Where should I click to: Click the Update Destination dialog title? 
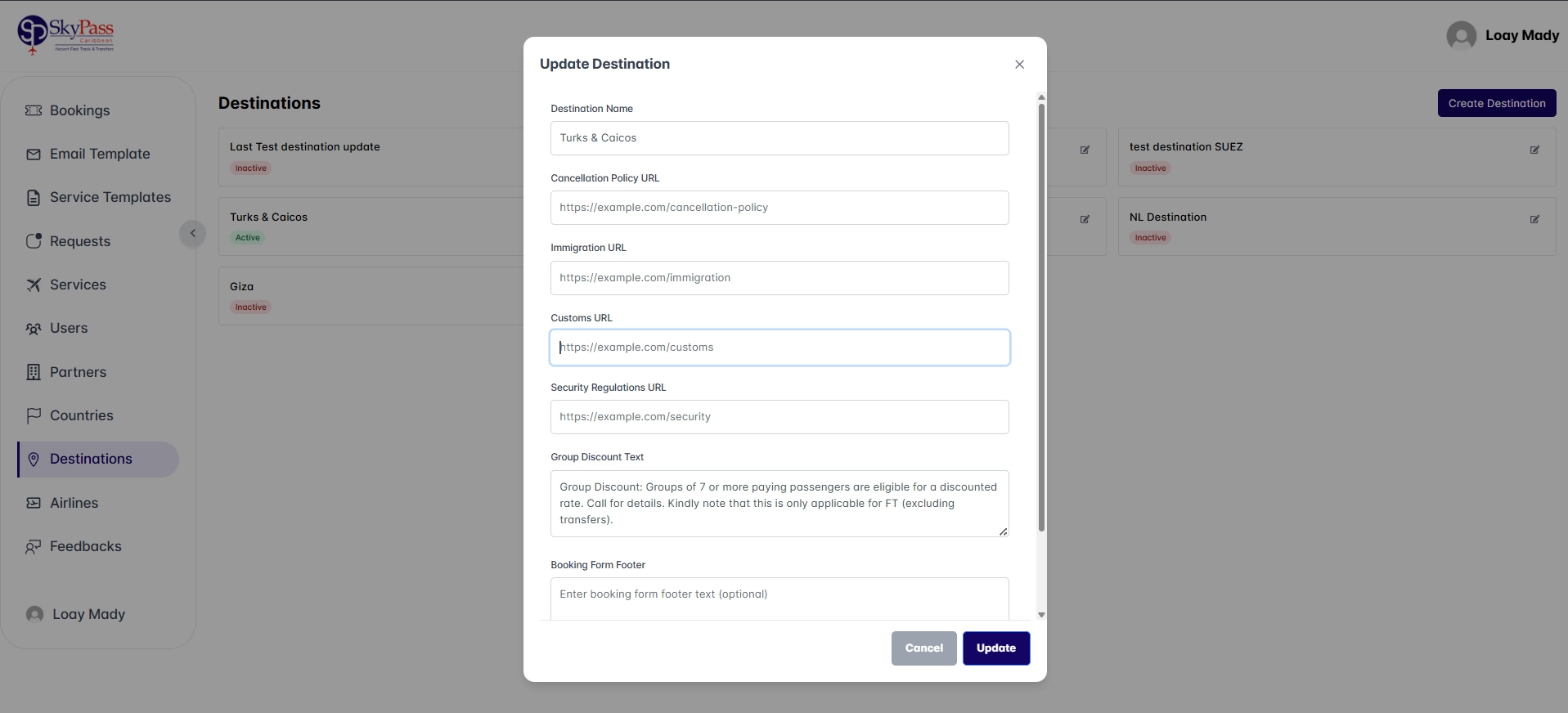pyautogui.click(x=604, y=64)
